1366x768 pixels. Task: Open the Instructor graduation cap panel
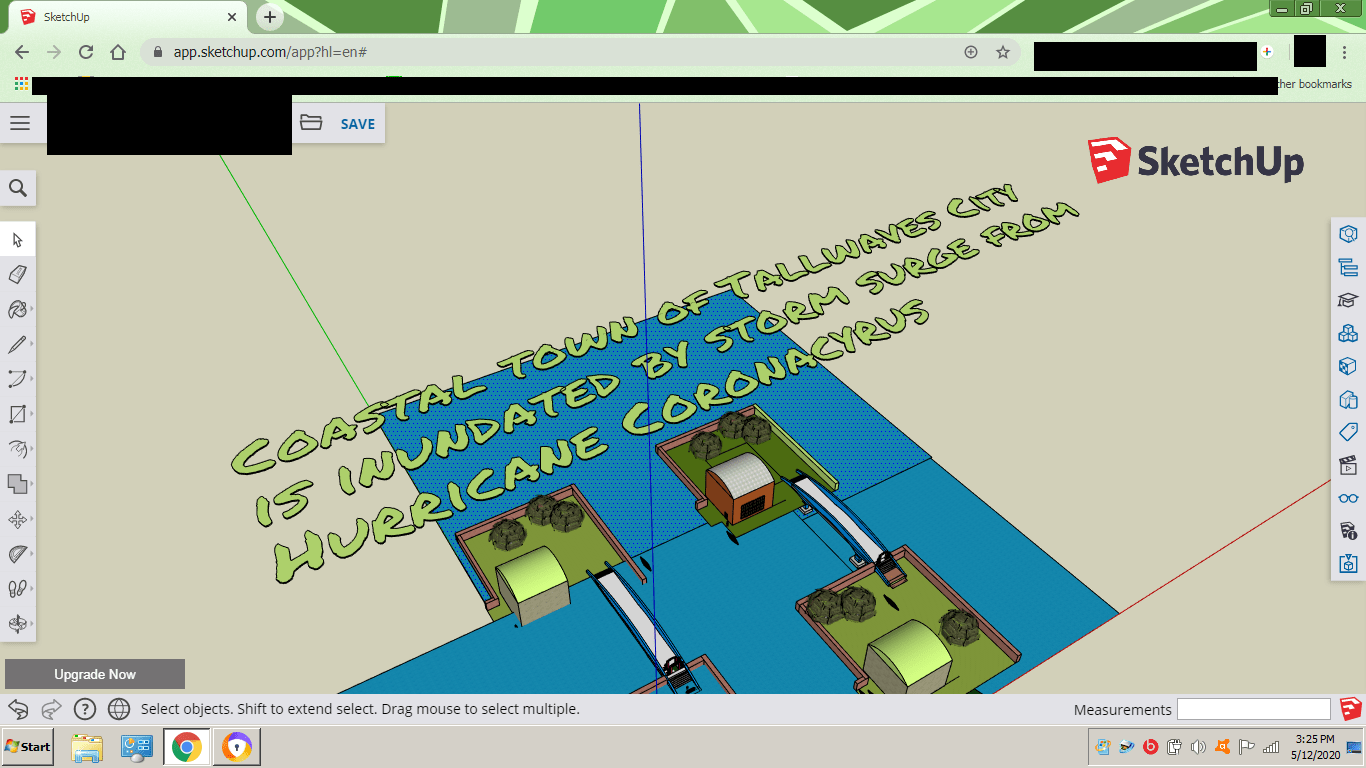tap(1348, 300)
